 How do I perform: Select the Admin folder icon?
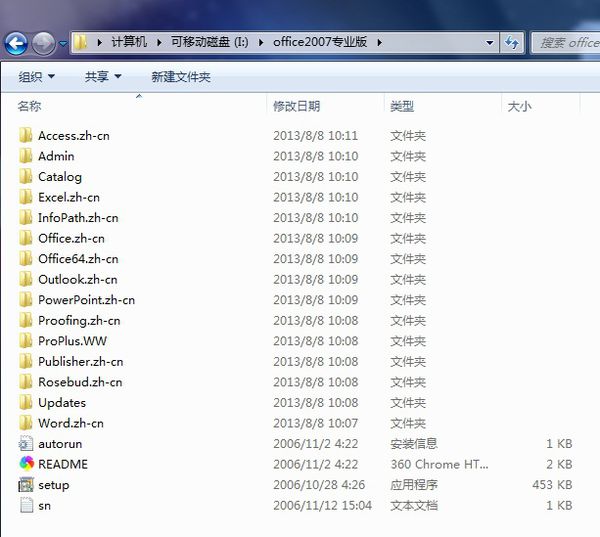(26, 156)
